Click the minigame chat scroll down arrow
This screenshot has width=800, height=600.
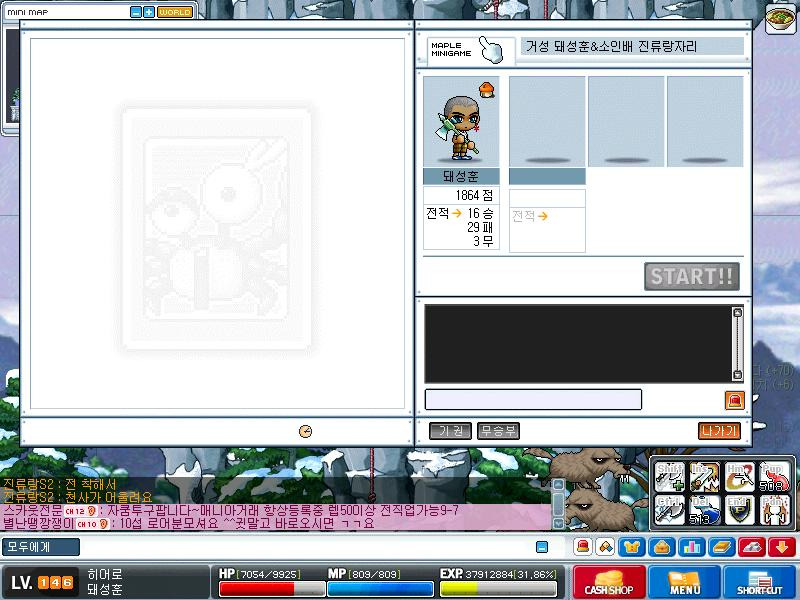737,375
